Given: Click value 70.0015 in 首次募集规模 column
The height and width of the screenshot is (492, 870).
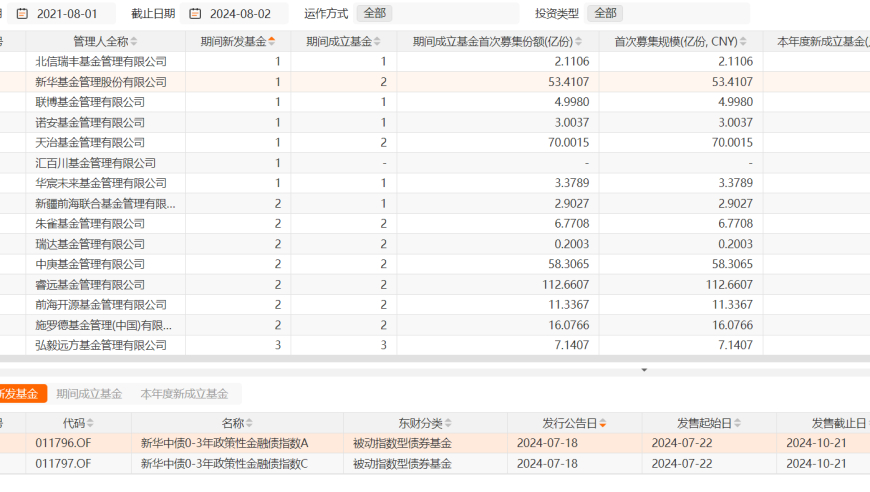Looking at the screenshot, I should (732, 143).
